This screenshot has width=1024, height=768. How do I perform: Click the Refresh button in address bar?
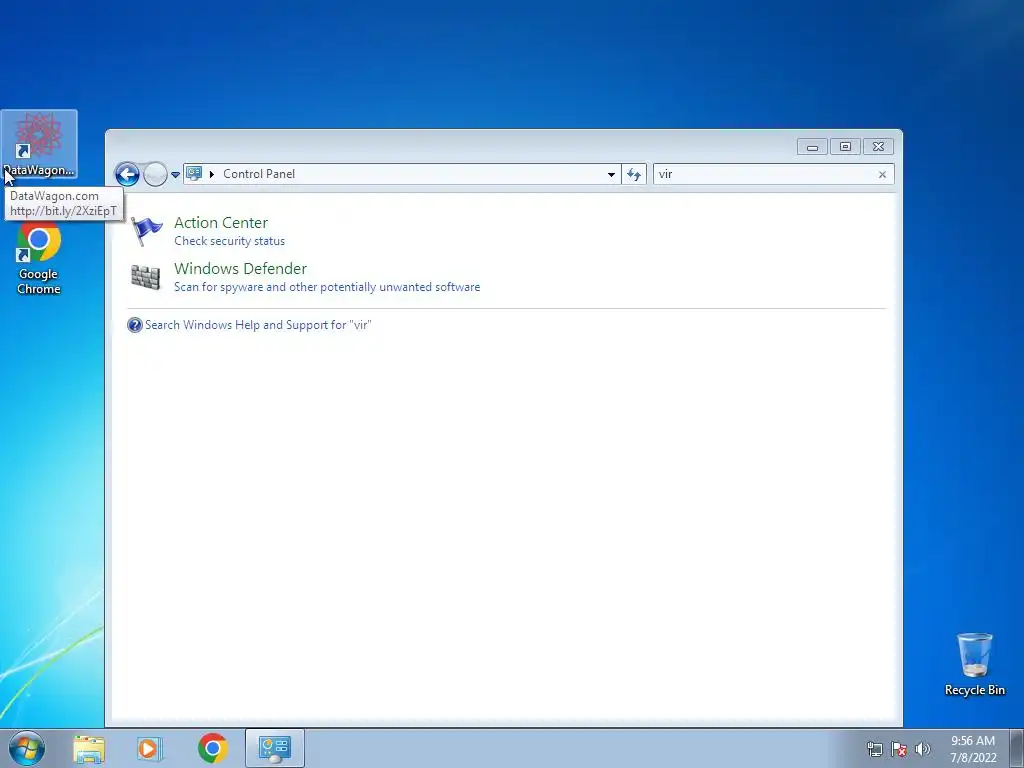point(633,174)
